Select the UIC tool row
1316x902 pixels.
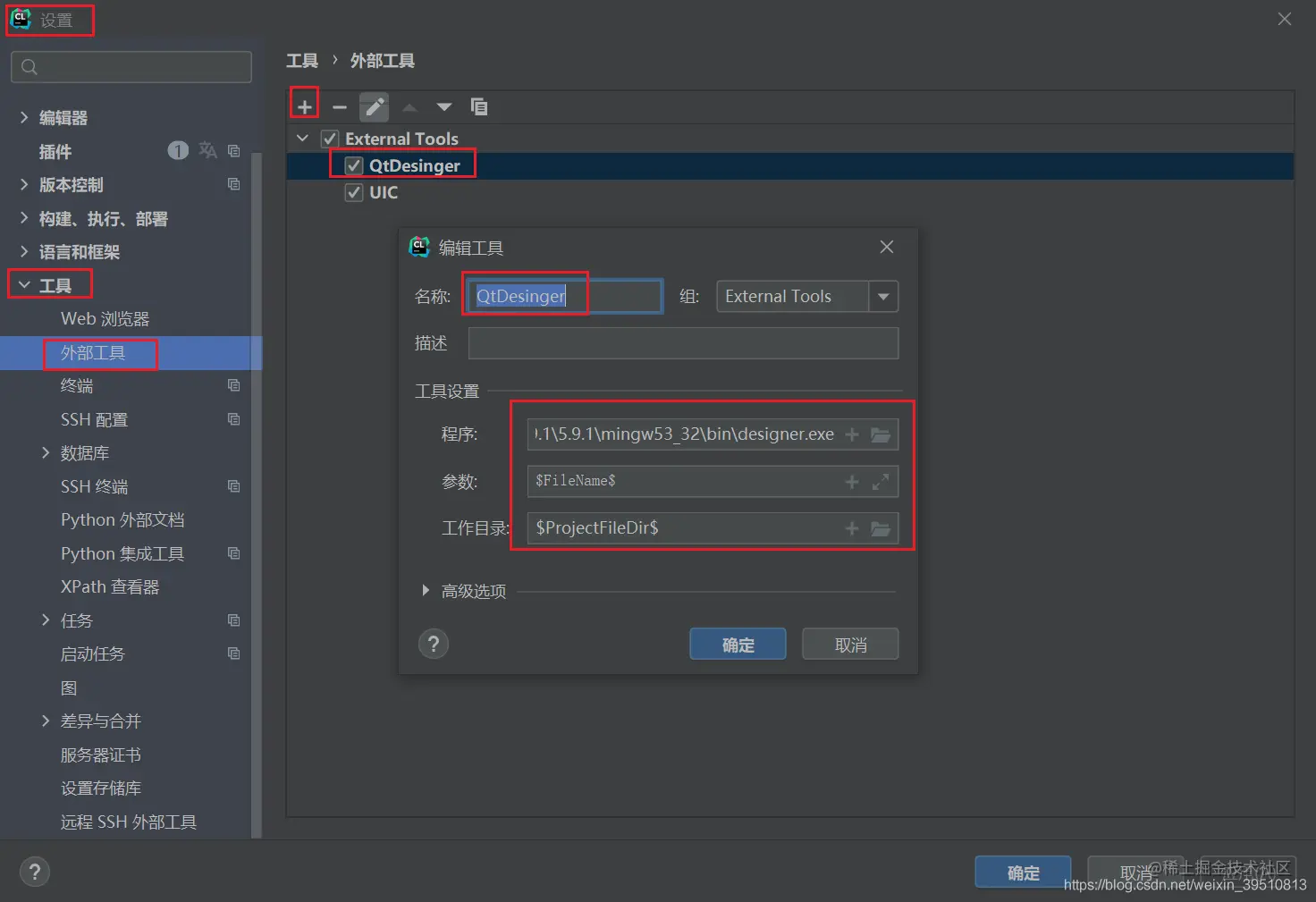click(790, 192)
